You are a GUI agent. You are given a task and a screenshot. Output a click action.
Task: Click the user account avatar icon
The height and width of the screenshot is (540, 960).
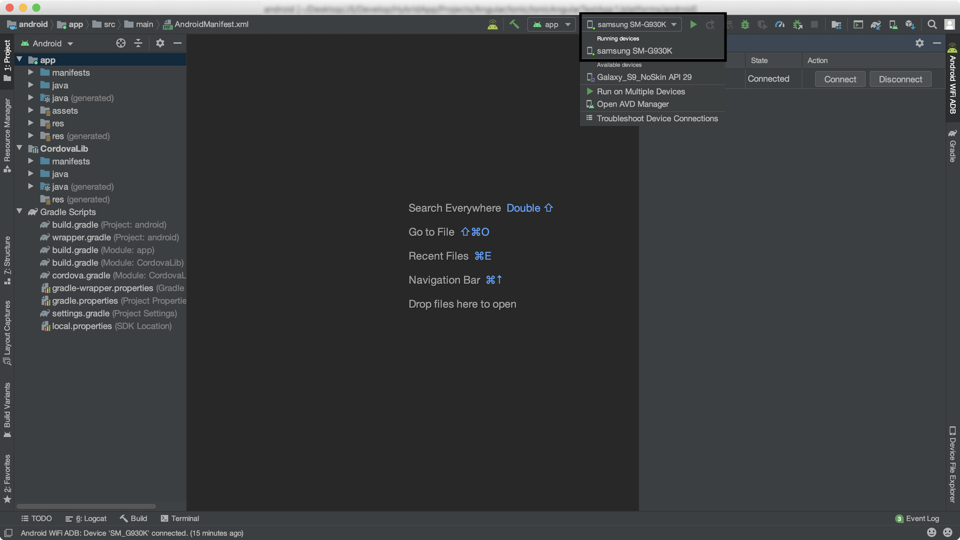[x=950, y=24]
